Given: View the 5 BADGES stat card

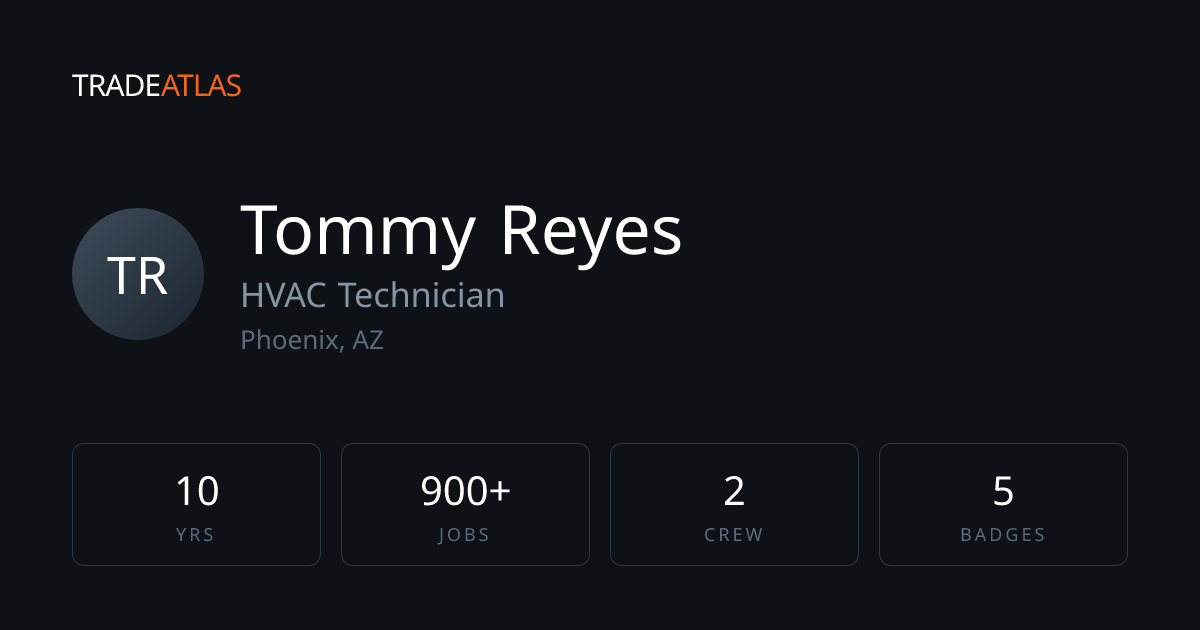Looking at the screenshot, I should pos(1003,504).
